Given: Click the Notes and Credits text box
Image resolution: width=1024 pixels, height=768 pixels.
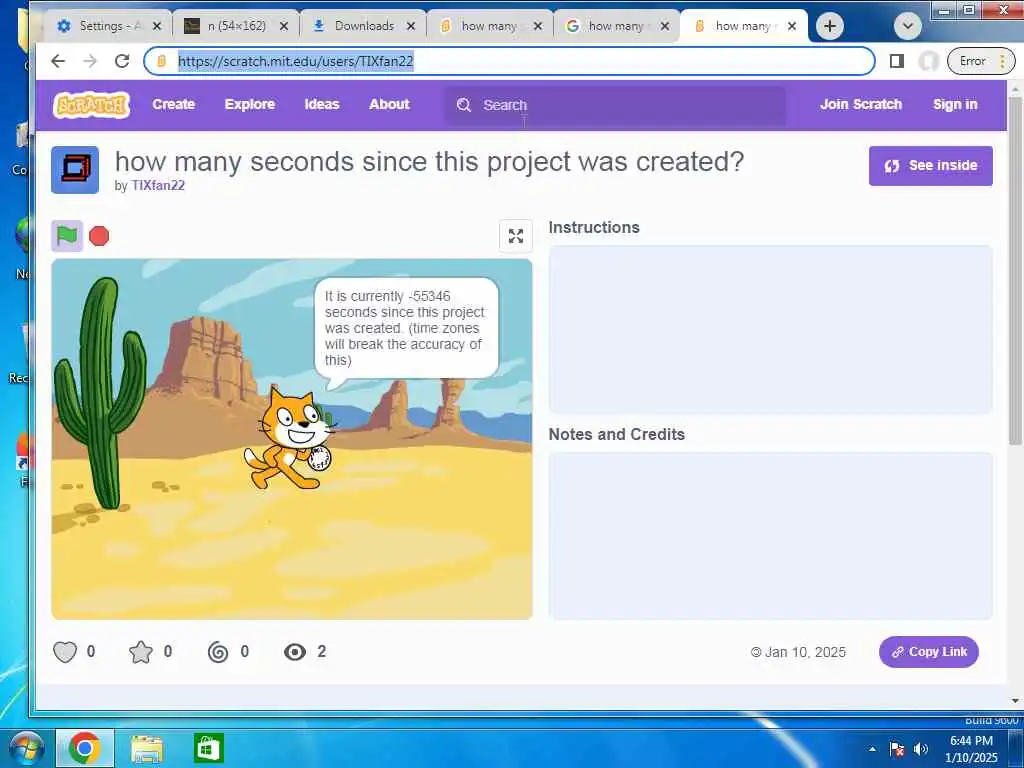Looking at the screenshot, I should (x=771, y=536).
